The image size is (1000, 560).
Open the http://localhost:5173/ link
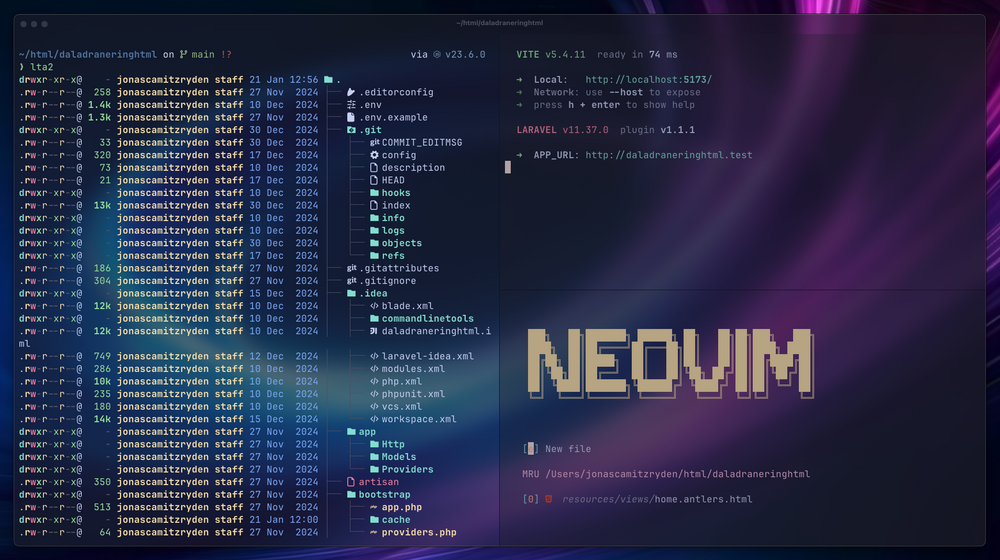(x=648, y=80)
